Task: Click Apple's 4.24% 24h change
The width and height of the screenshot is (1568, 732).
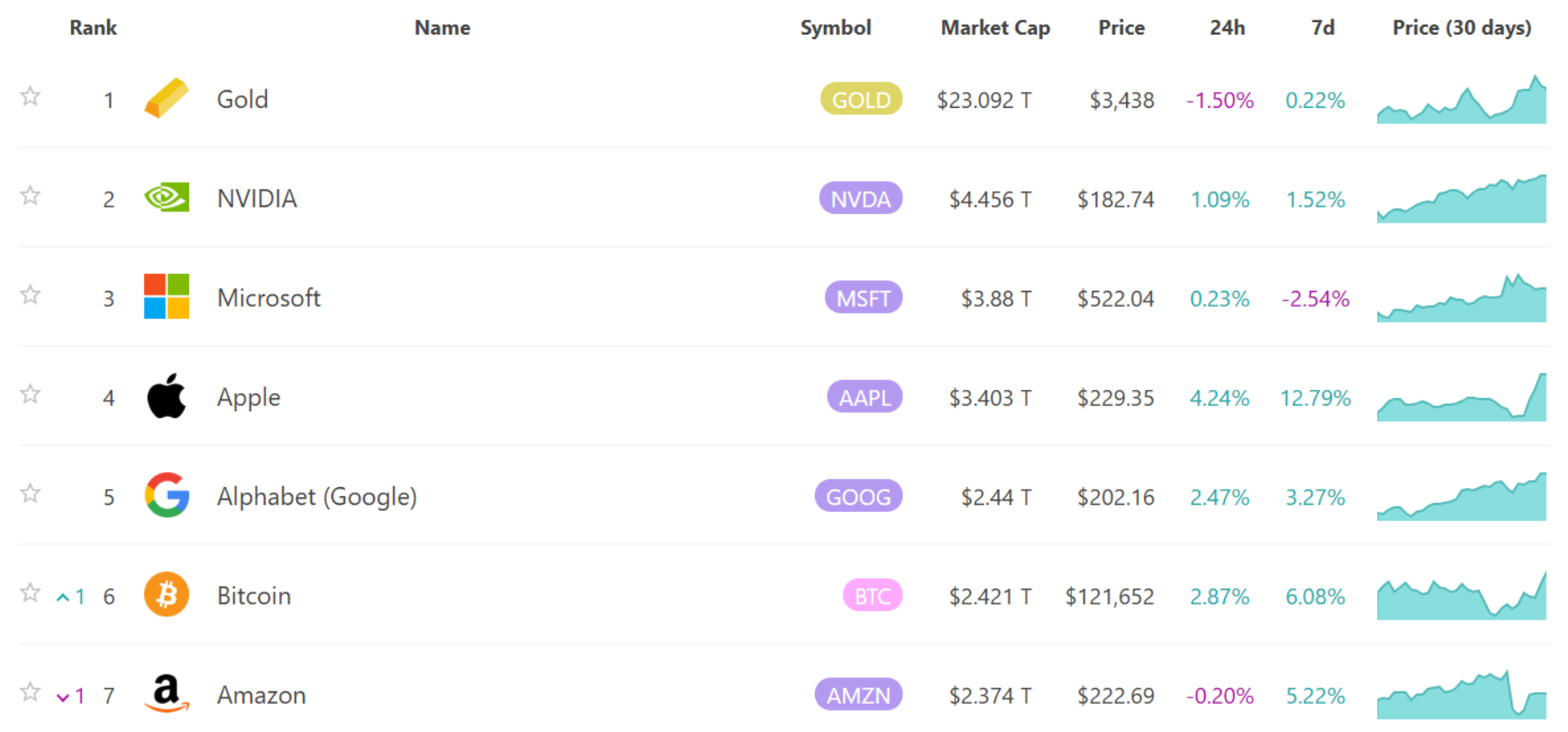Action: click(x=1220, y=398)
